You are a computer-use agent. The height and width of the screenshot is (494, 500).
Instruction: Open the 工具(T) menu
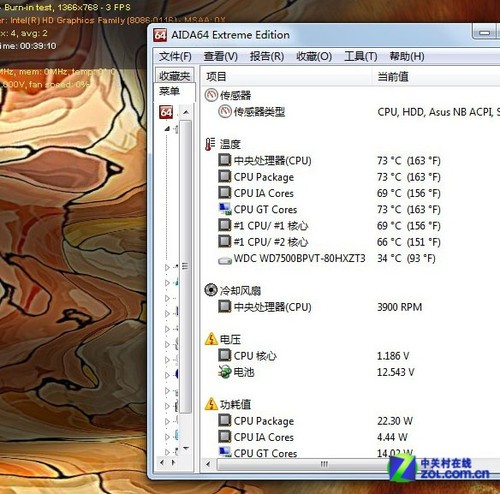click(x=361, y=56)
